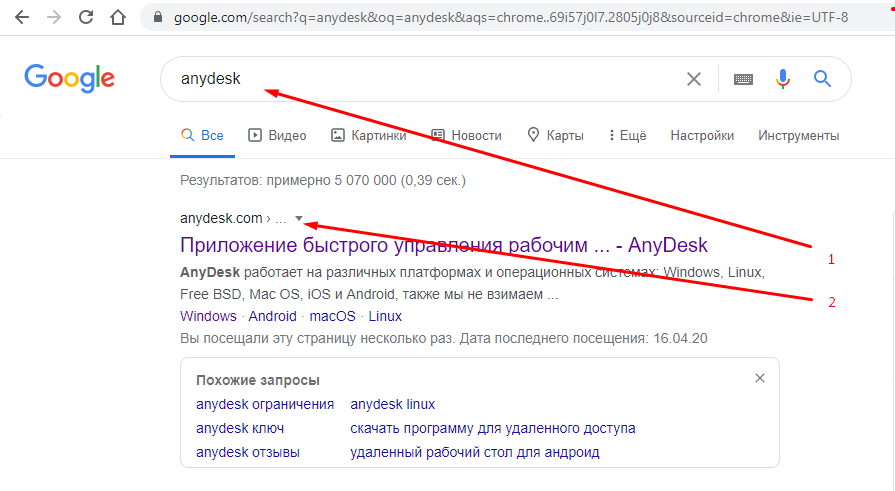
Task: Click the blue magnifier search button
Action: pos(822,79)
